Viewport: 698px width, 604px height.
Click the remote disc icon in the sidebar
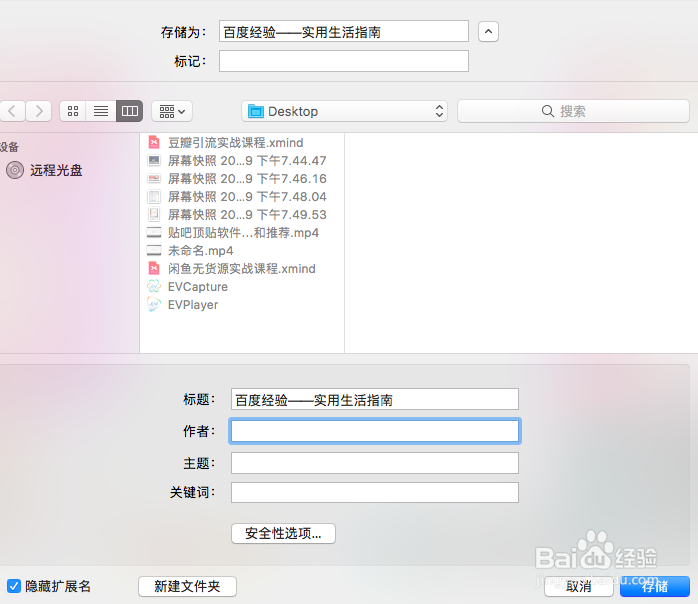(15, 170)
